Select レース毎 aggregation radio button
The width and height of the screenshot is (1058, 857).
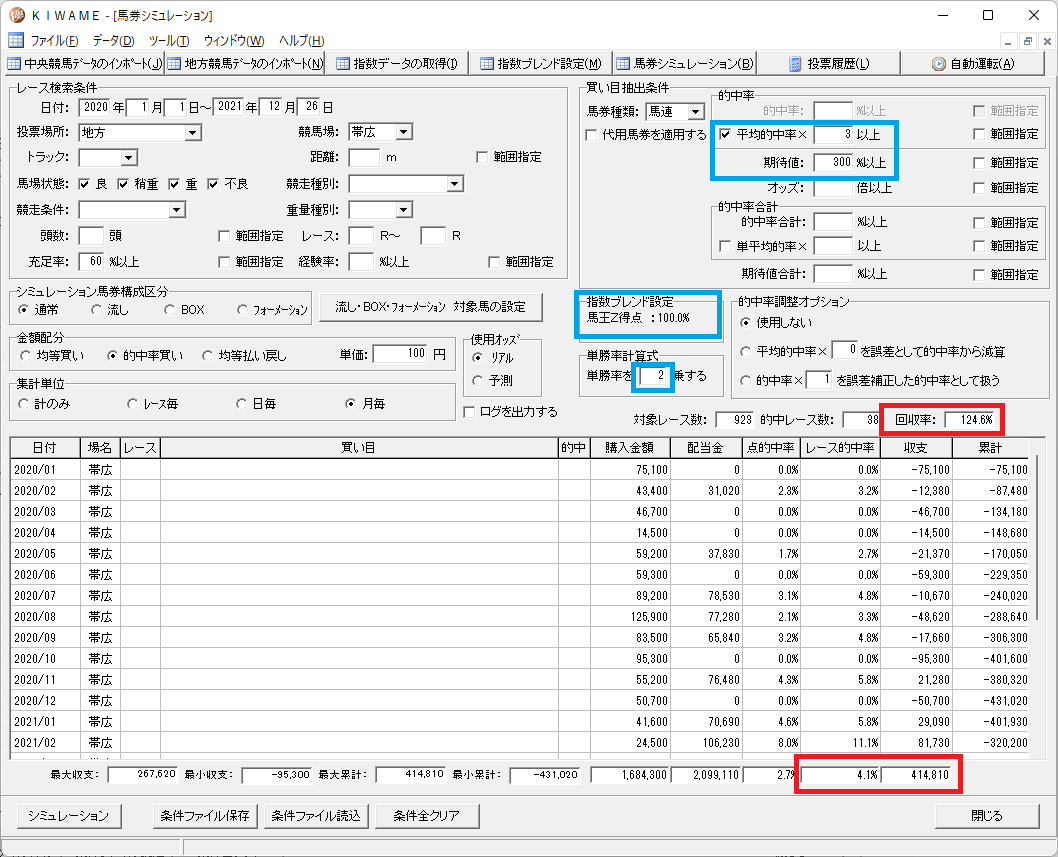coord(132,404)
